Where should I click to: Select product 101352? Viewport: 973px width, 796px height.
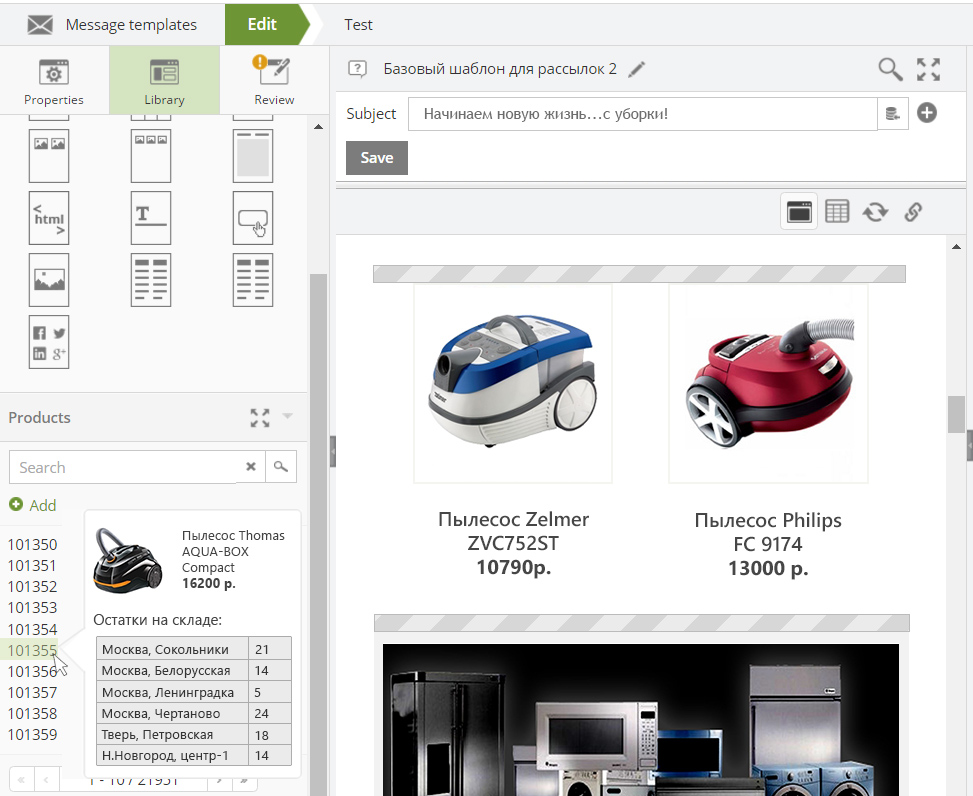(x=32, y=587)
